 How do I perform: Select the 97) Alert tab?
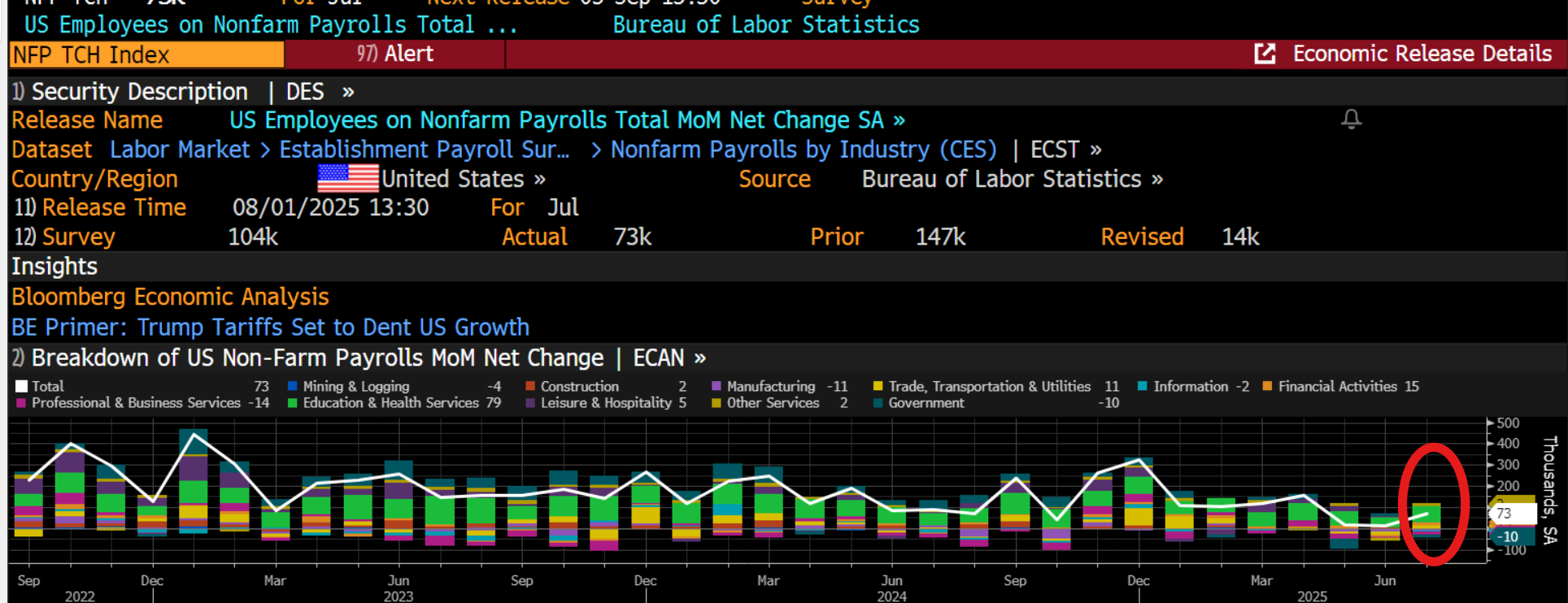395,54
